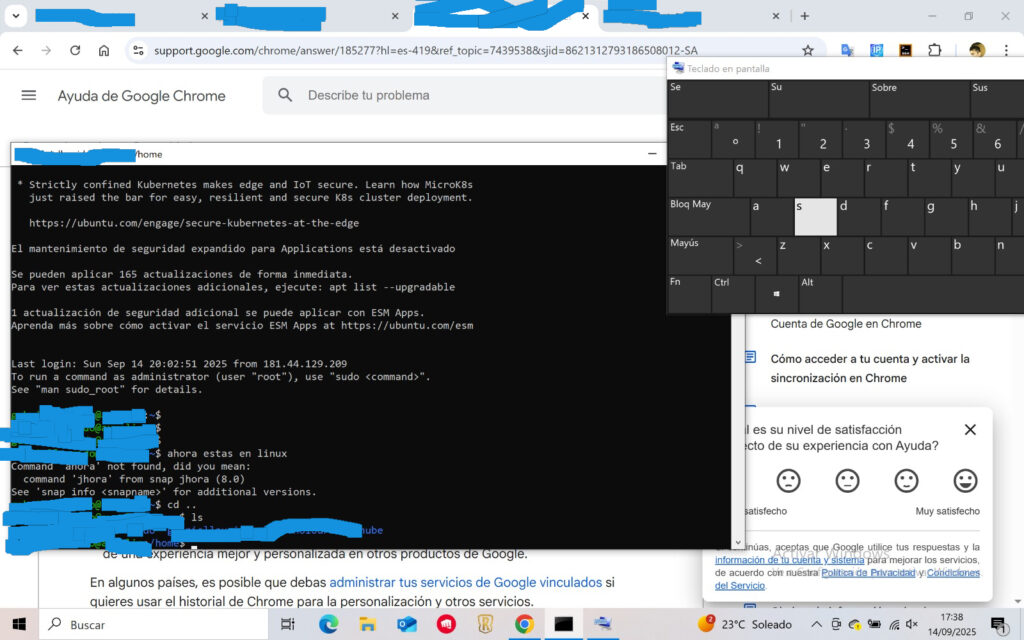Go back to the previous page in Chrome
The height and width of the screenshot is (640, 1024).
click(18, 50)
